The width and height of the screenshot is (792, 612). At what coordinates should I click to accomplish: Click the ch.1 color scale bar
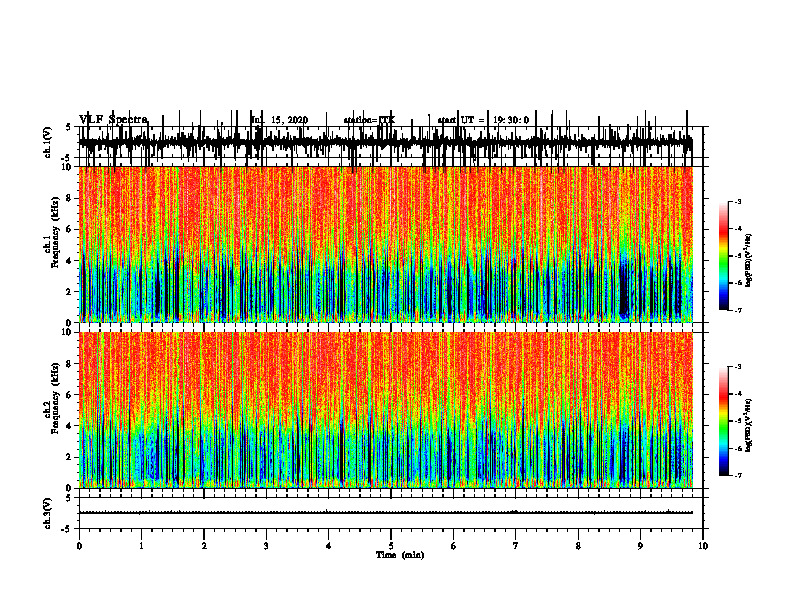coord(724,256)
